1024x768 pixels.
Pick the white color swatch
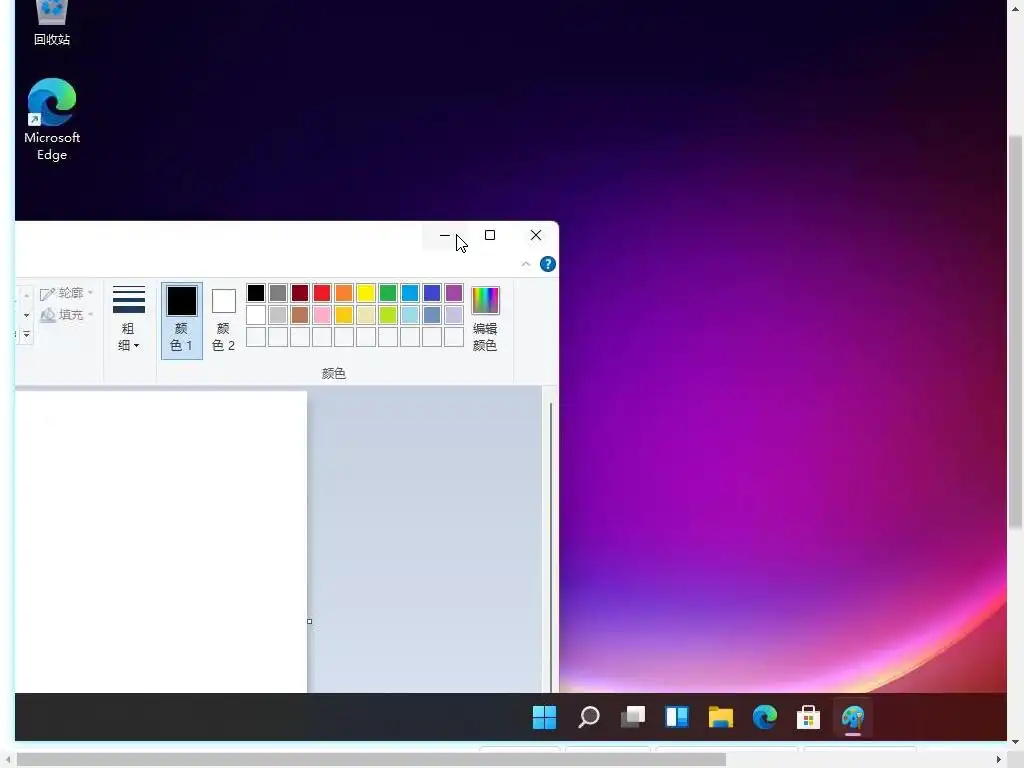point(256,315)
